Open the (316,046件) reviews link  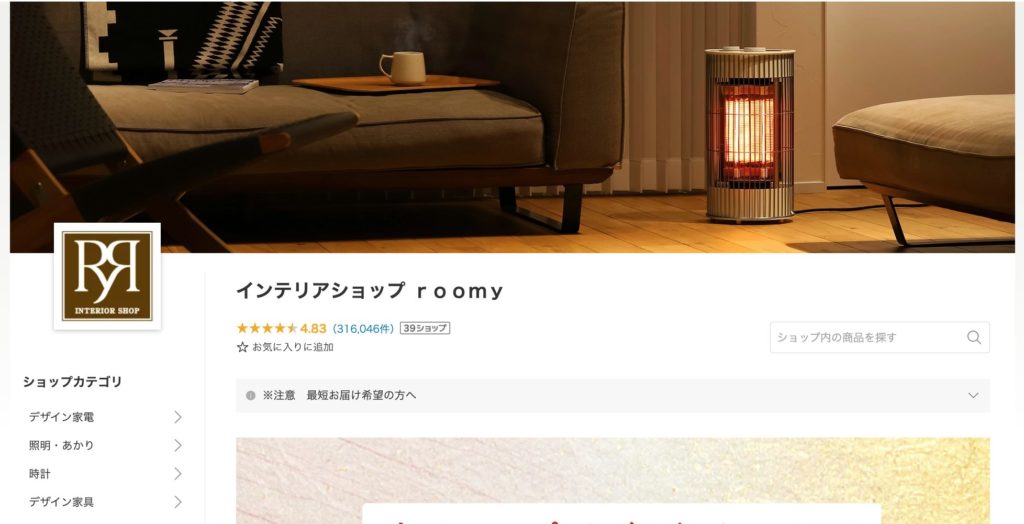click(363, 328)
